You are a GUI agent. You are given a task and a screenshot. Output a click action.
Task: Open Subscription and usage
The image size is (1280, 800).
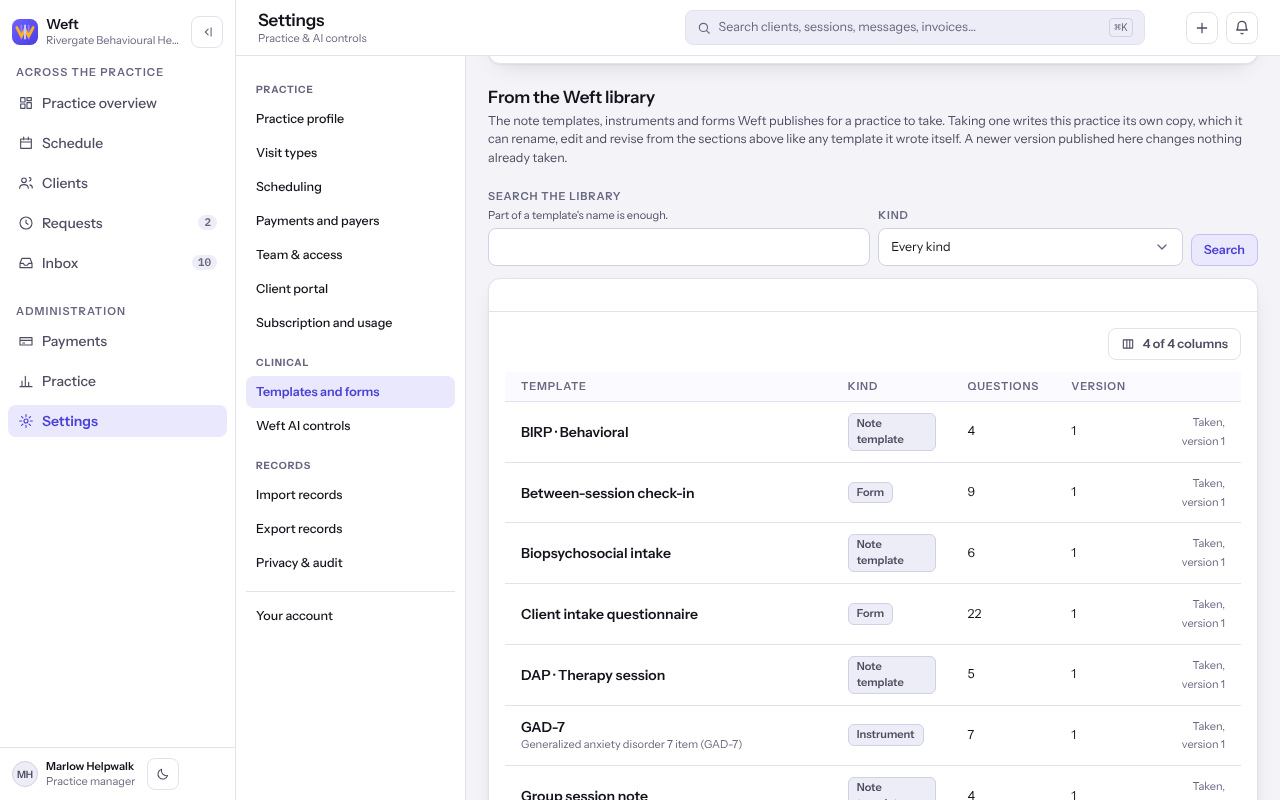tap(350, 323)
